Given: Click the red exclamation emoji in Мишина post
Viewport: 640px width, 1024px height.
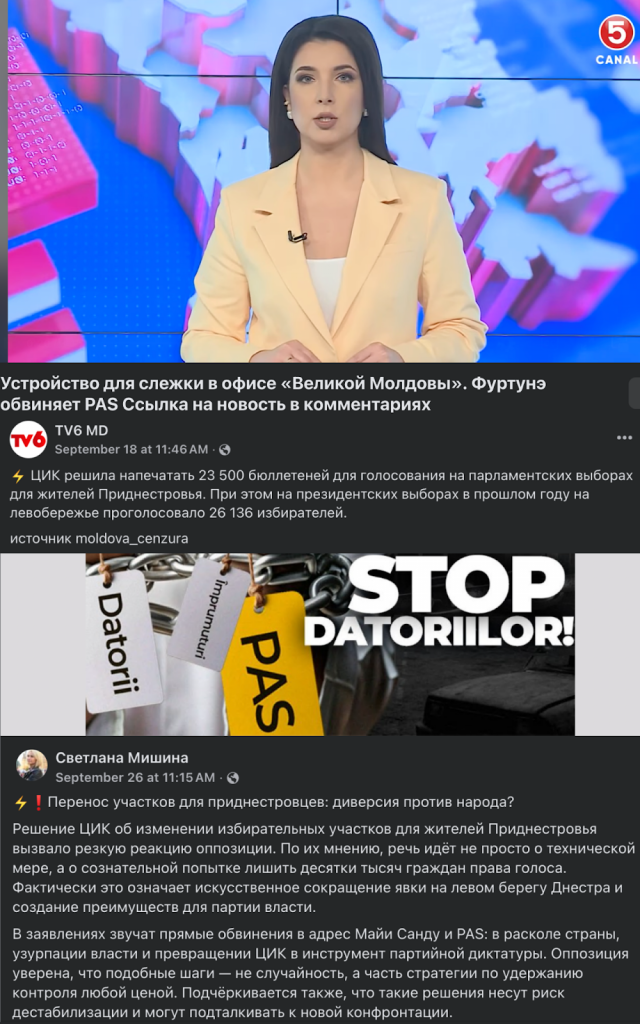Looking at the screenshot, I should coord(38,803).
